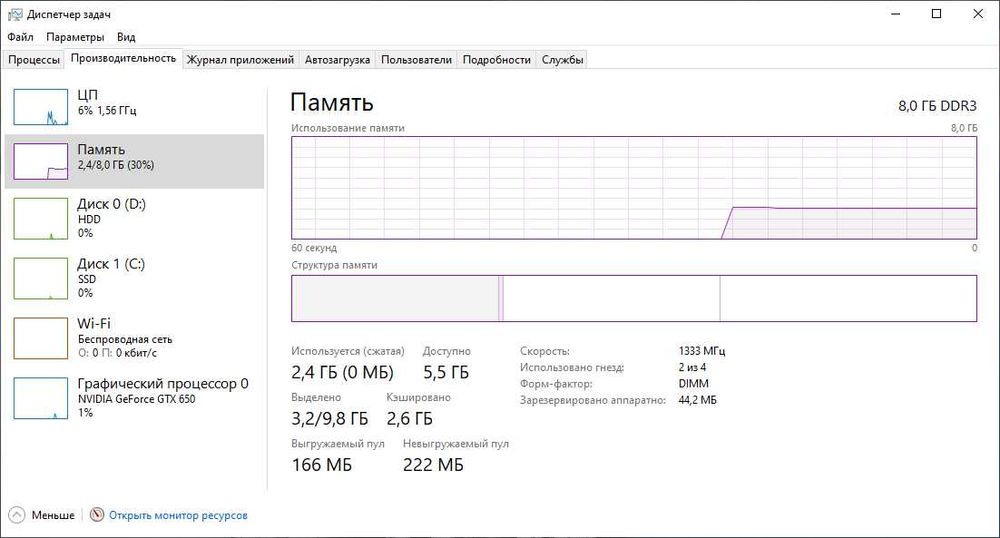Click the 60 секунд graph label
The height and width of the screenshot is (538, 1000).
tap(314, 248)
